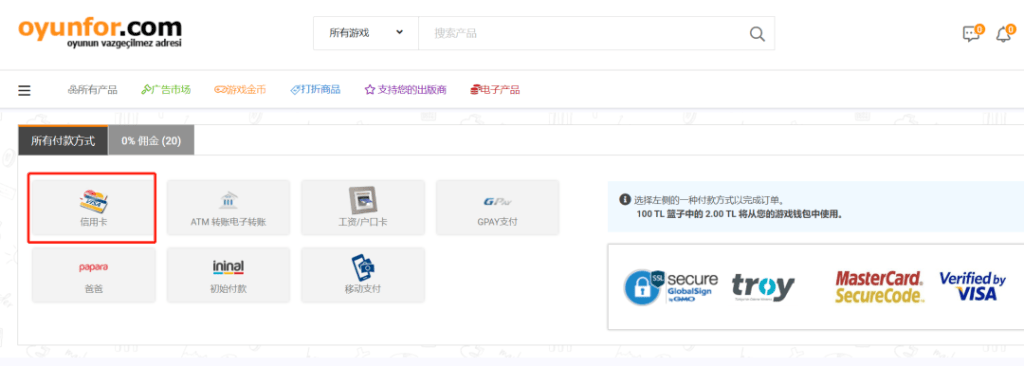Choose the 工资/户口卡 payment method
The image size is (1024, 366).
tap(362, 208)
